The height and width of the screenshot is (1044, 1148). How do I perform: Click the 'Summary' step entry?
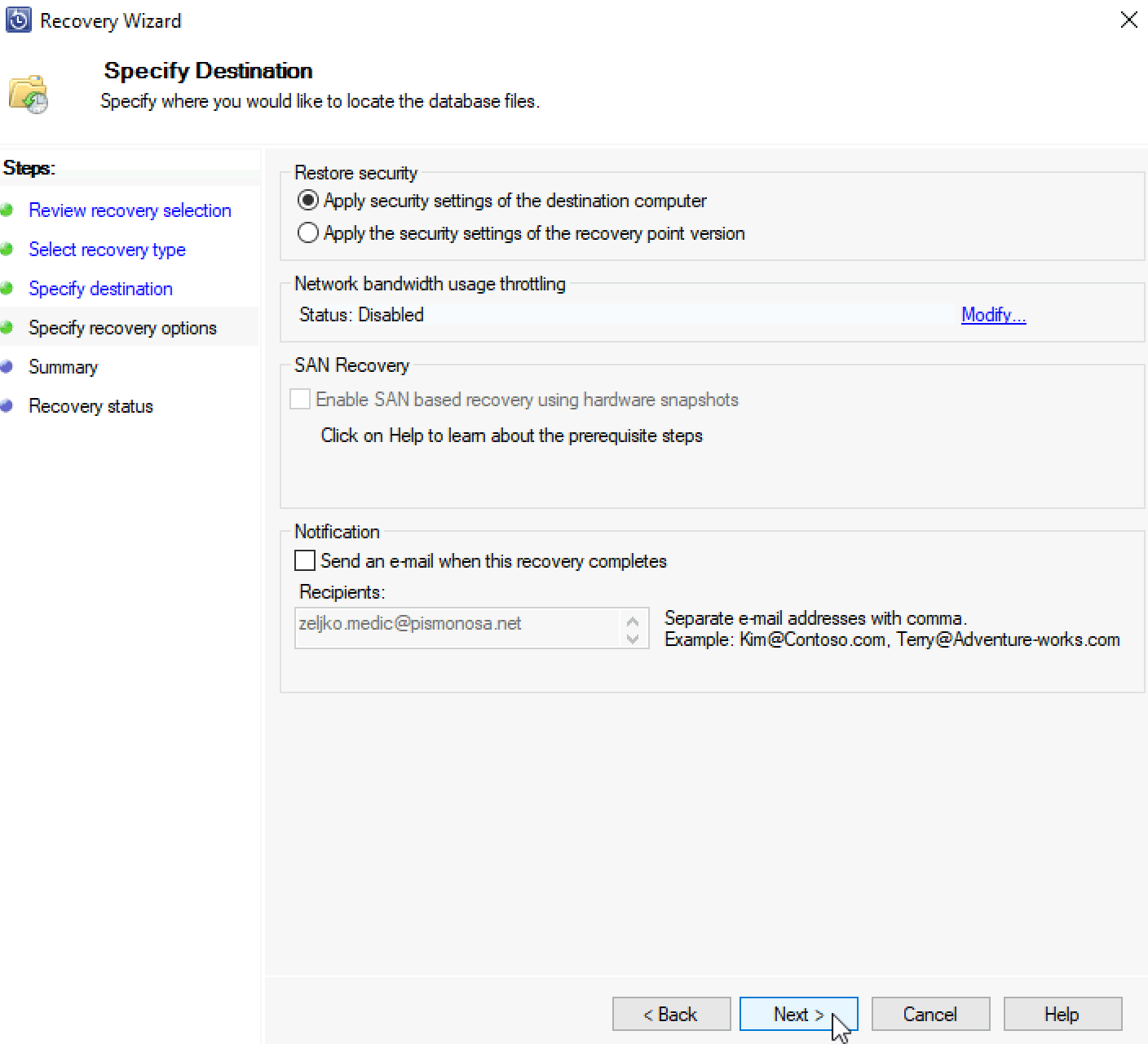click(63, 367)
